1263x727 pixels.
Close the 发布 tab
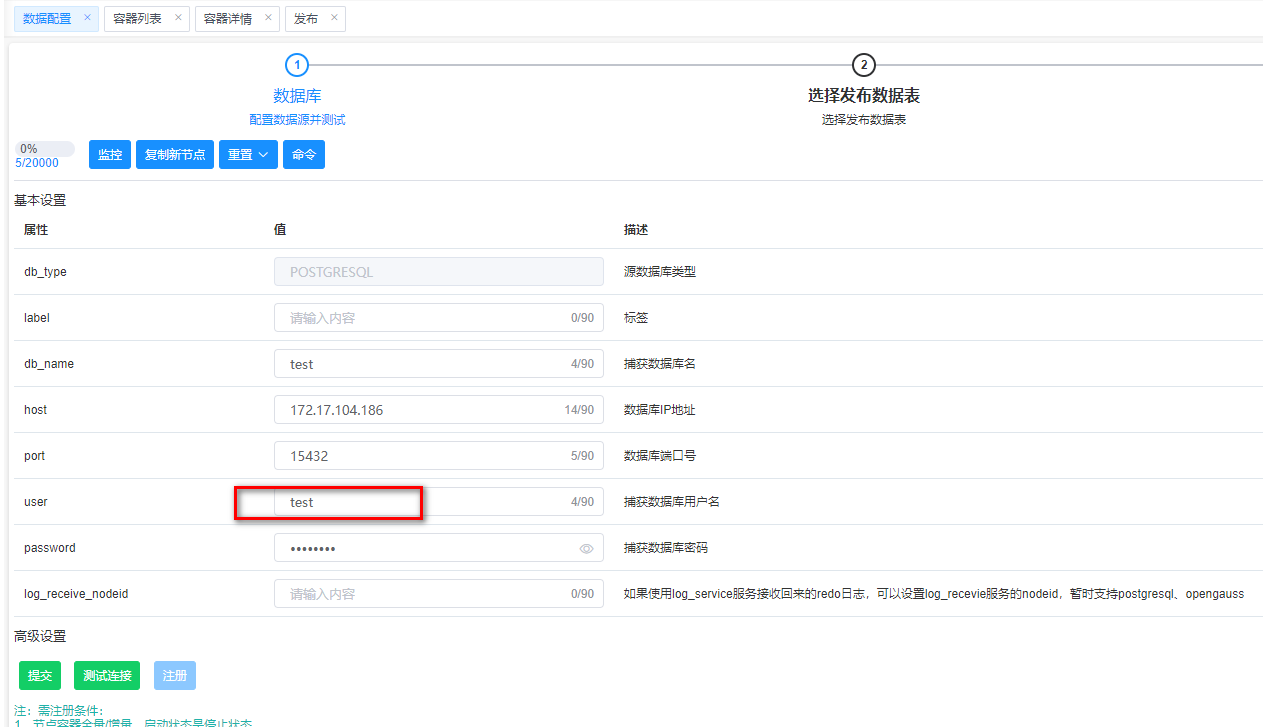[334, 18]
